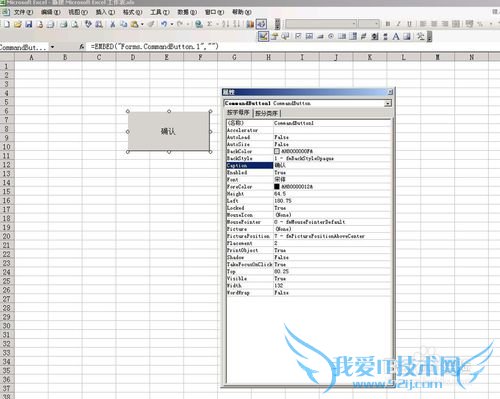Paste using the clipboard icon
The width and height of the screenshot is (500, 399).
click(x=134, y=24)
